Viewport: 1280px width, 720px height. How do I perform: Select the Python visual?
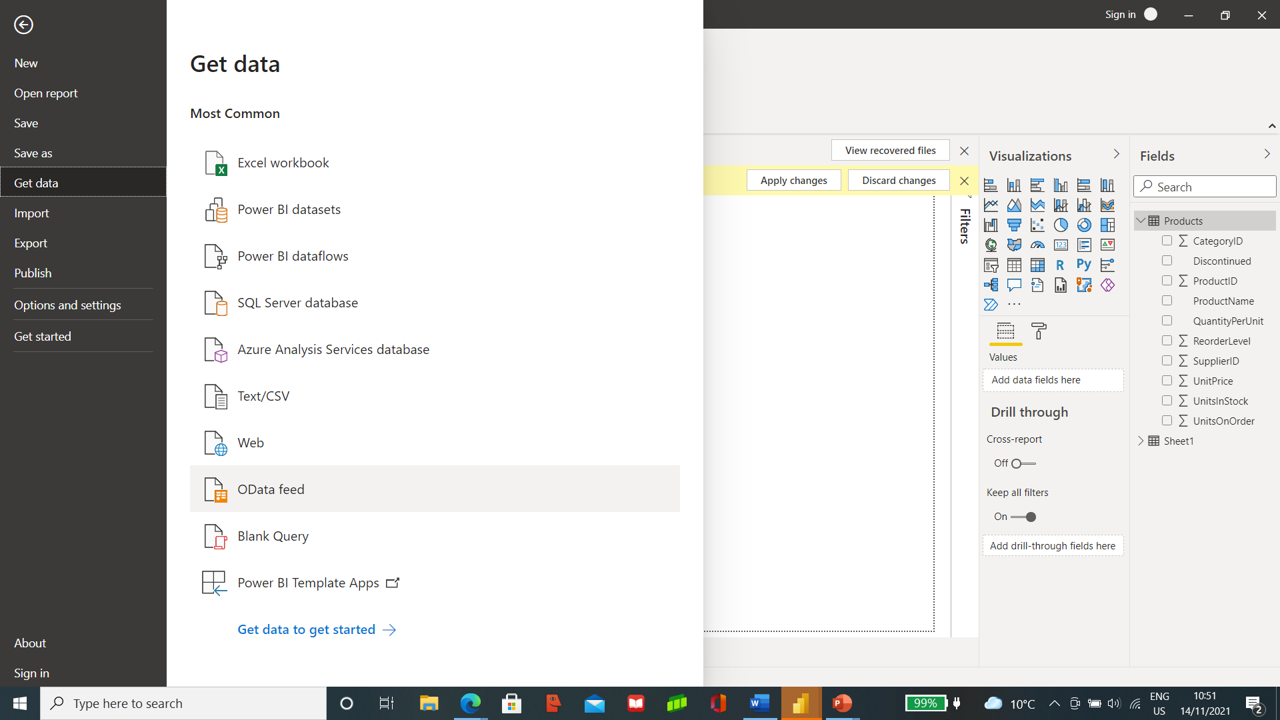tap(1084, 265)
